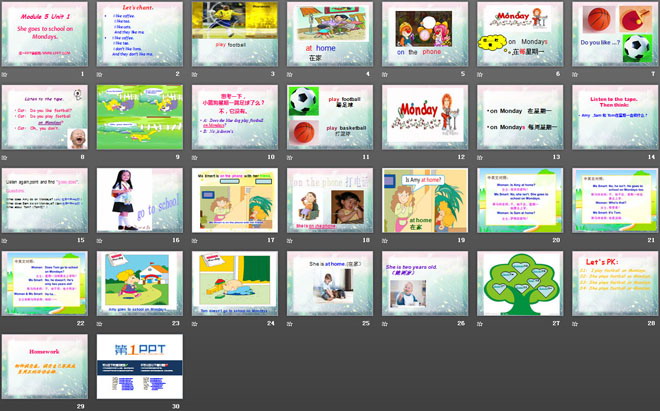Viewport: 660px width, 411px height.
Task: Select the Module 5 Unit 1 title slide
Action: (x=44, y=33)
